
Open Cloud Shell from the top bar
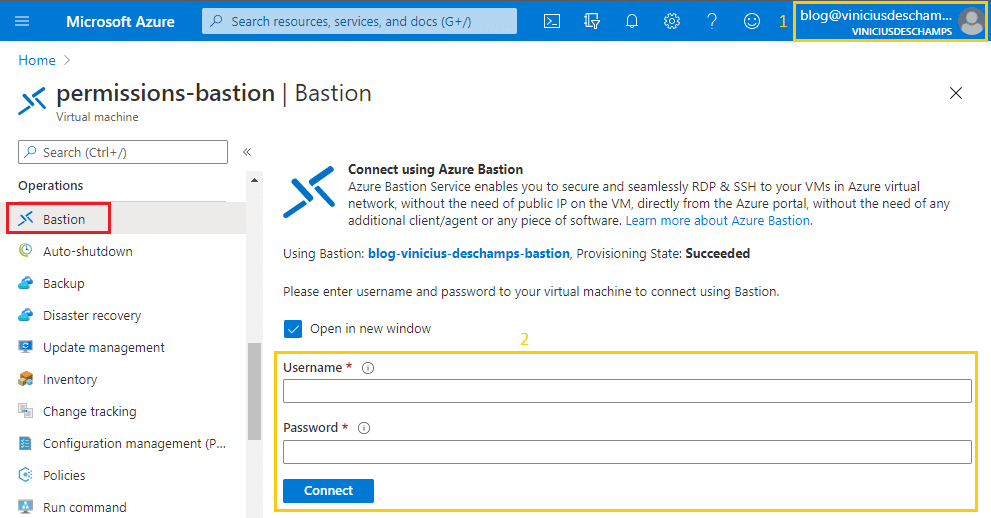[552, 21]
